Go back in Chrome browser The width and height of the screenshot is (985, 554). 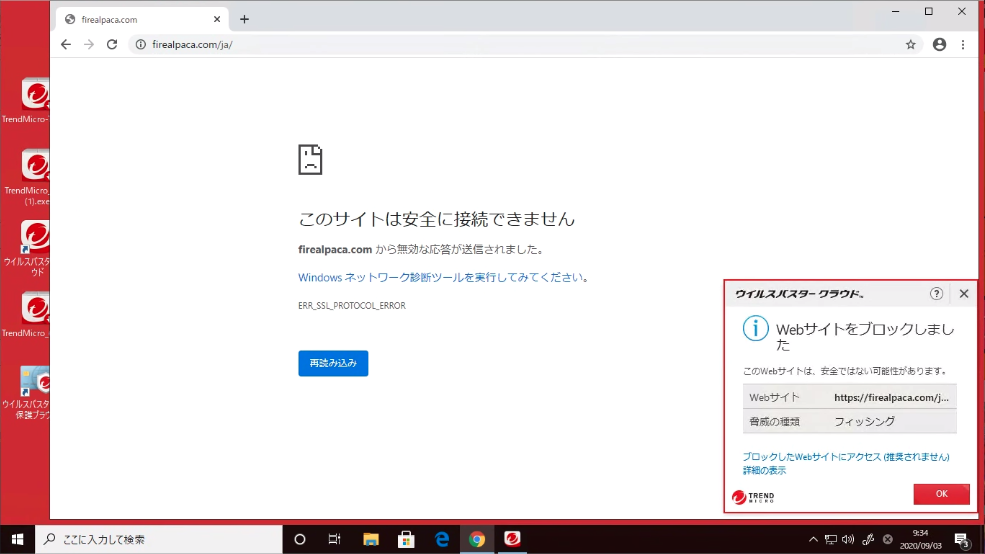pos(66,45)
